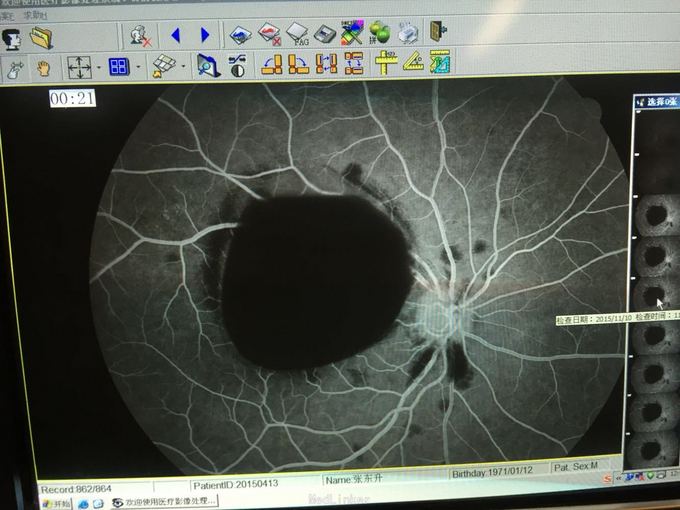Select the hand pan tool
This screenshot has height=510, width=680.
click(x=43, y=68)
